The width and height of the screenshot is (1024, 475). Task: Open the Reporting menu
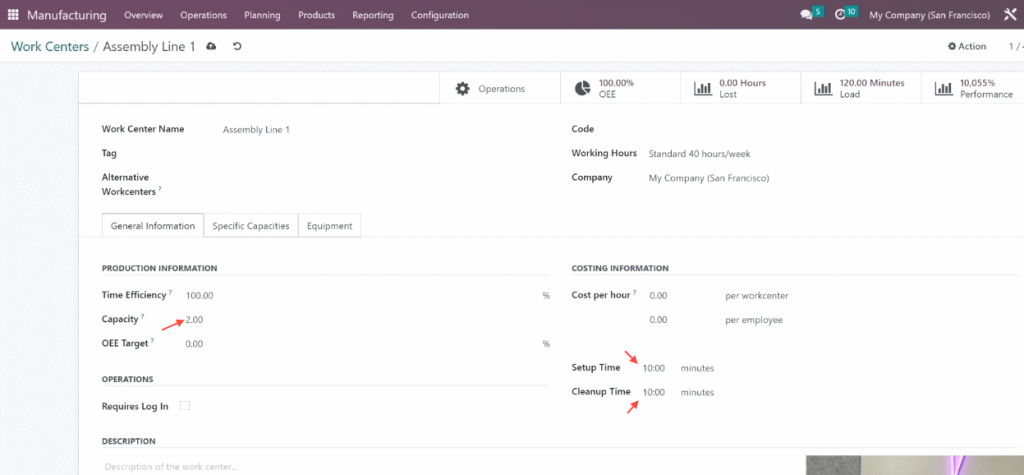pos(373,14)
